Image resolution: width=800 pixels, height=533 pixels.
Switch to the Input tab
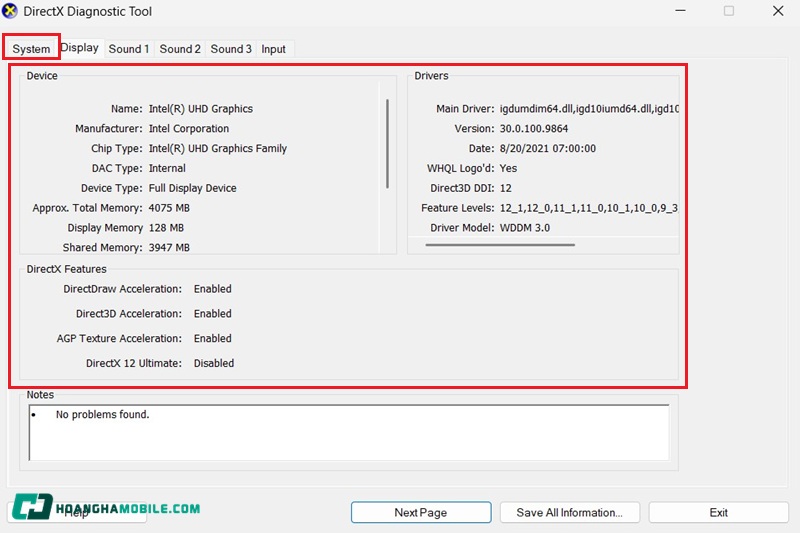(274, 49)
